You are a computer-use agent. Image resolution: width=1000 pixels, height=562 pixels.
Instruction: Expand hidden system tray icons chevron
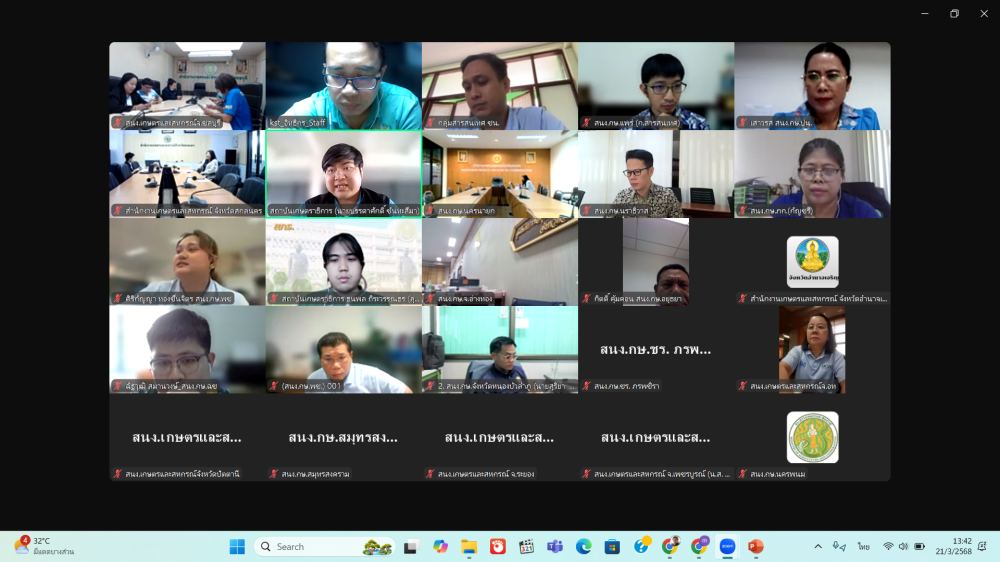(818, 546)
